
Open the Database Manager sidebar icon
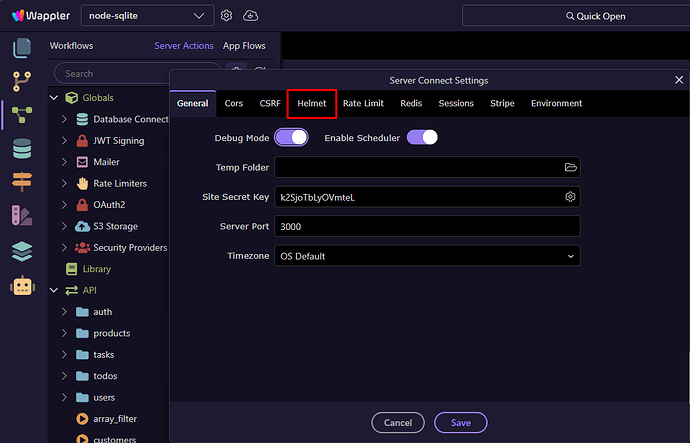tap(22, 148)
